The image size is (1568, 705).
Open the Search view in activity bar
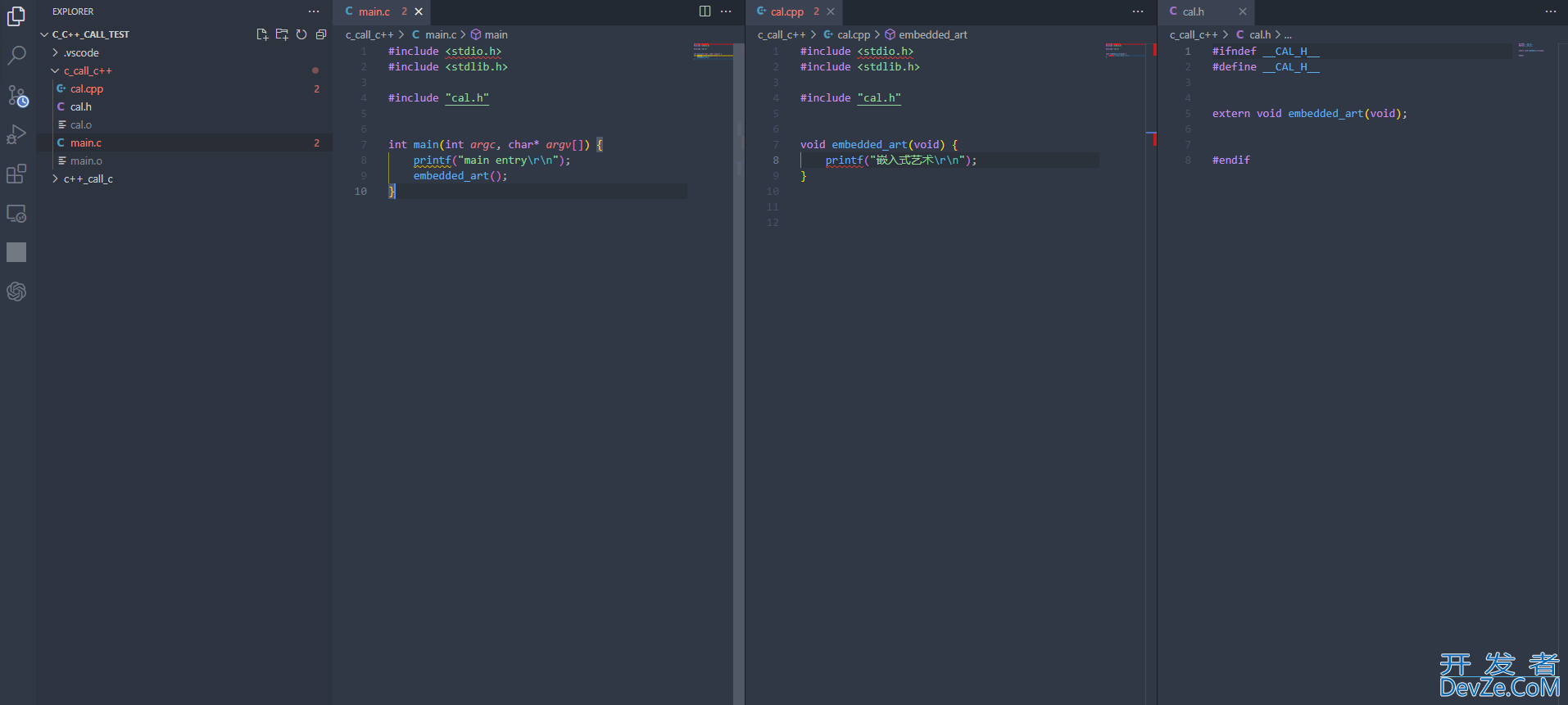pos(16,55)
